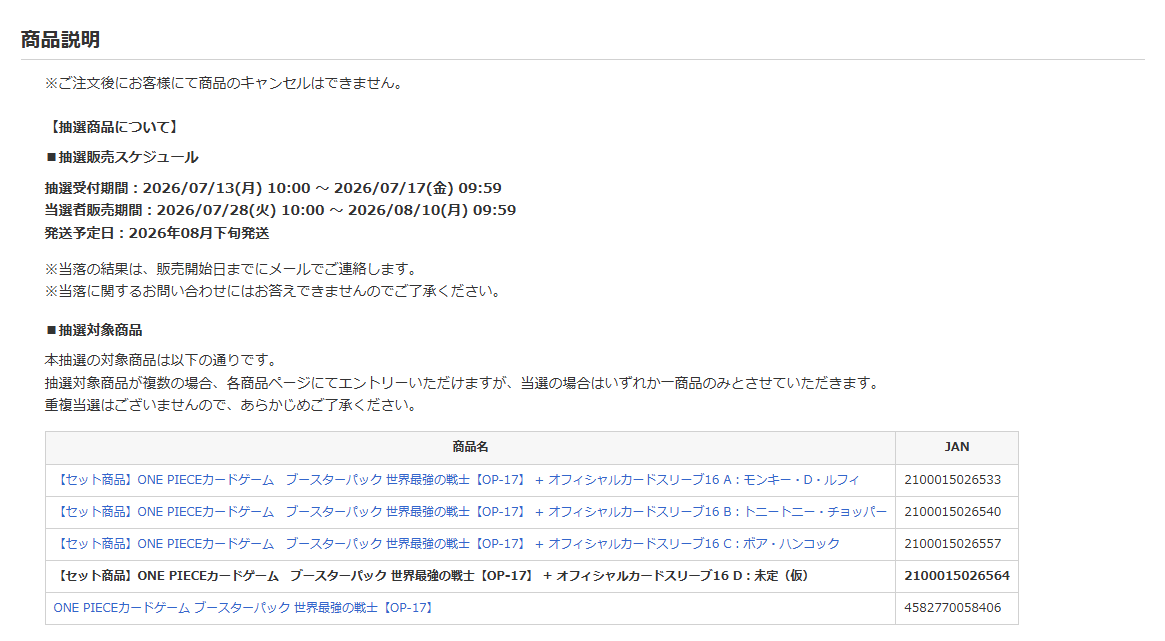Viewport: 1165px width, 641px height.
Task: Click sentence 重複当選はございませんので
Action: [x=233, y=406]
